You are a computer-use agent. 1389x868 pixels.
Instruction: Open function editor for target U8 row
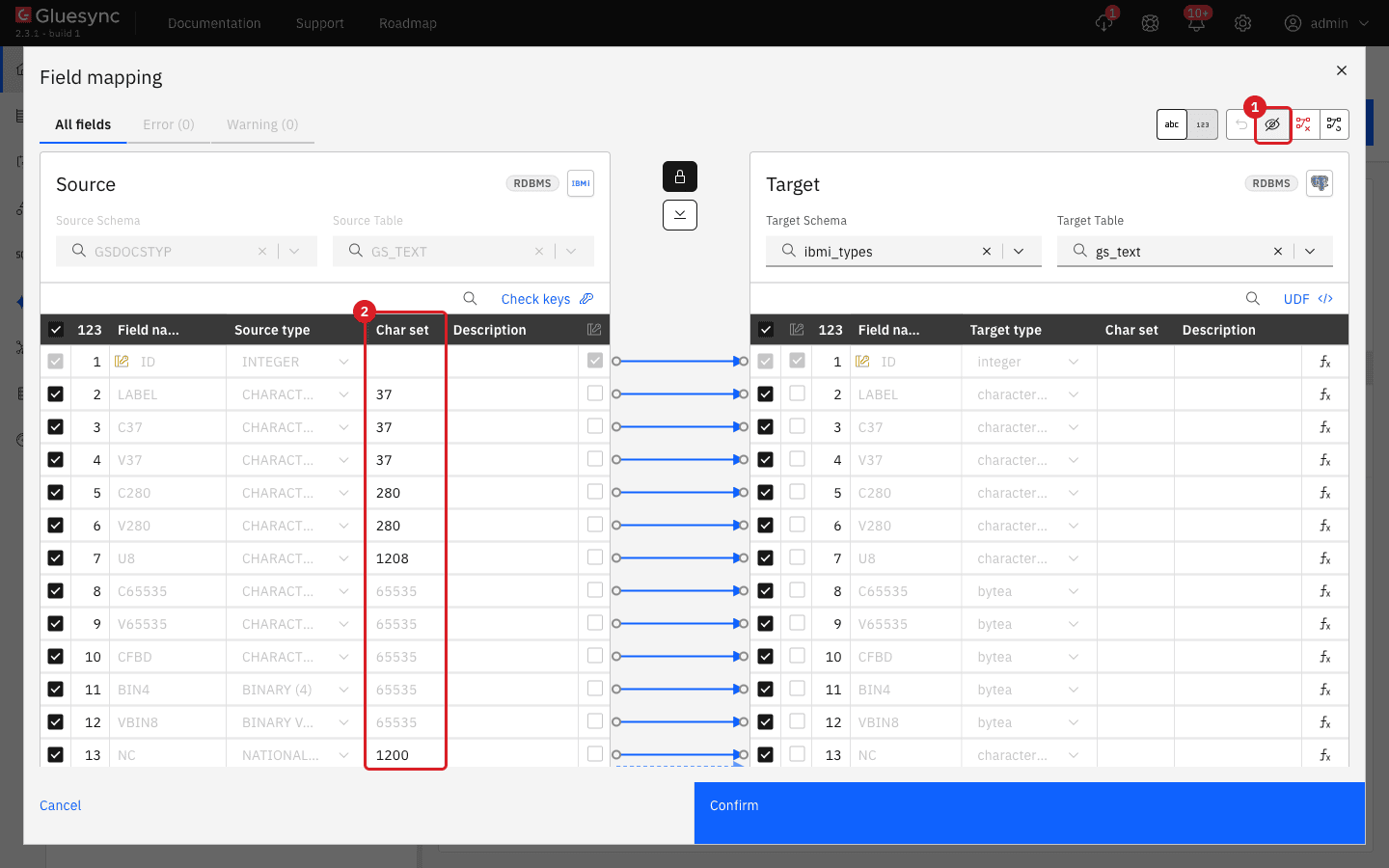(1325, 558)
